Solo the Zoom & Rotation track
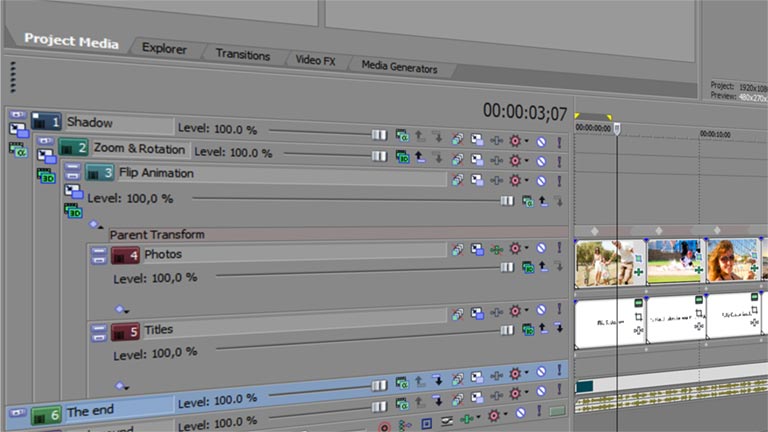Screen dimensions: 768x432 559,162
